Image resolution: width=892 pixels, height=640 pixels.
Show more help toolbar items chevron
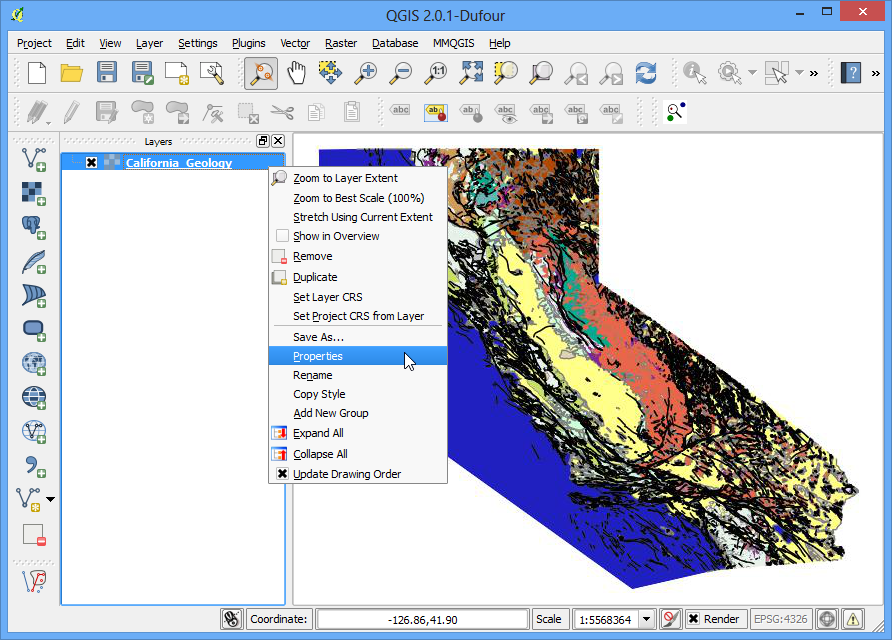click(876, 73)
